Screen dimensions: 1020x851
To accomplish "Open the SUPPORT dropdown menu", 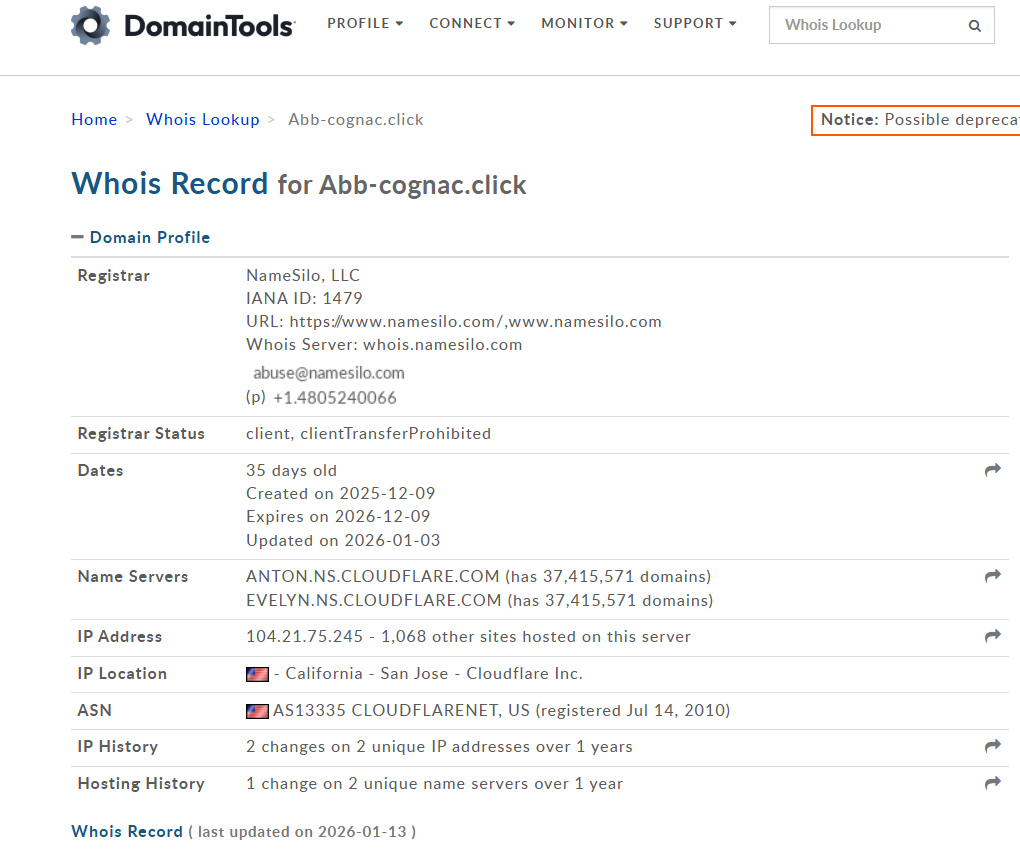I will [x=695, y=23].
